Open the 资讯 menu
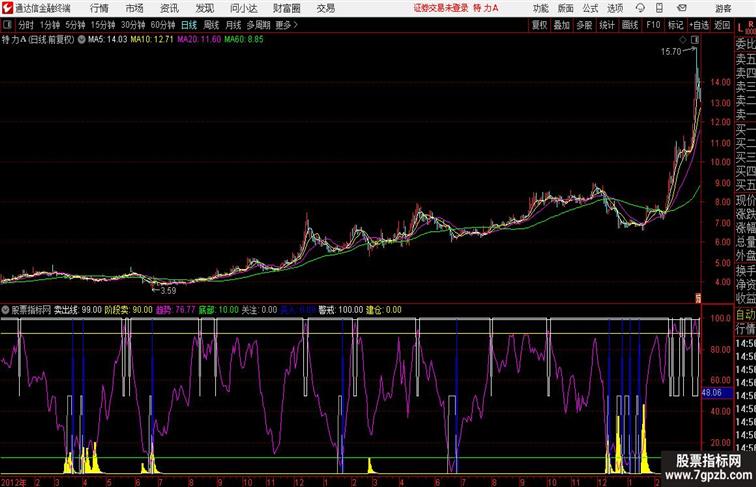The height and width of the screenshot is (487, 756). (169, 8)
